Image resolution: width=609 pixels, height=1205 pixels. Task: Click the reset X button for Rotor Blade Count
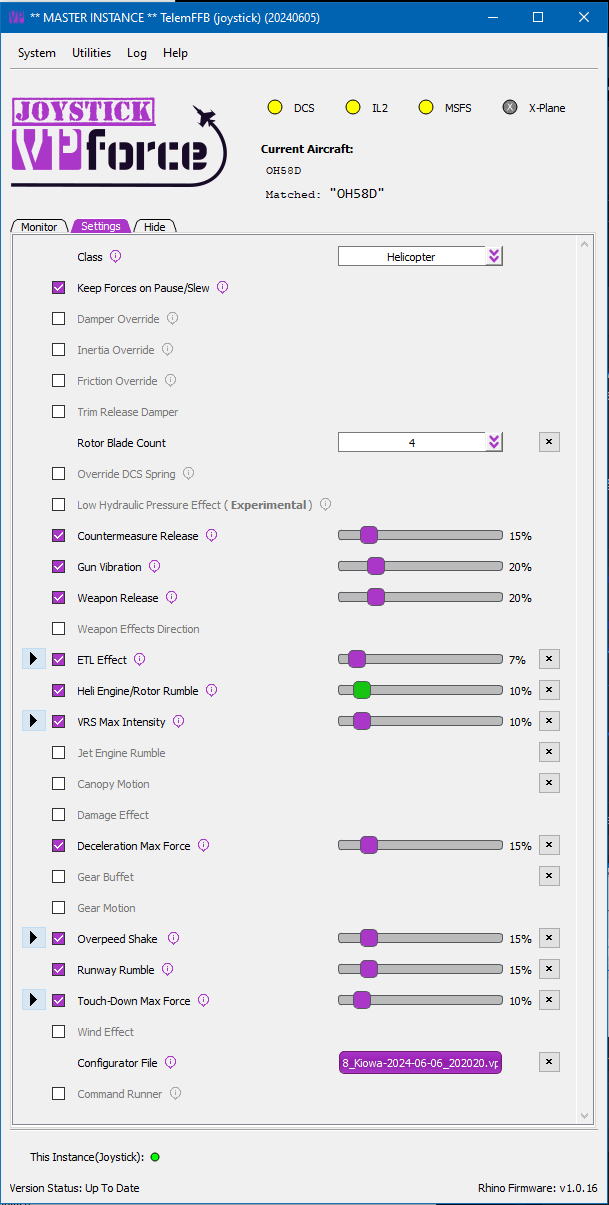coord(549,442)
